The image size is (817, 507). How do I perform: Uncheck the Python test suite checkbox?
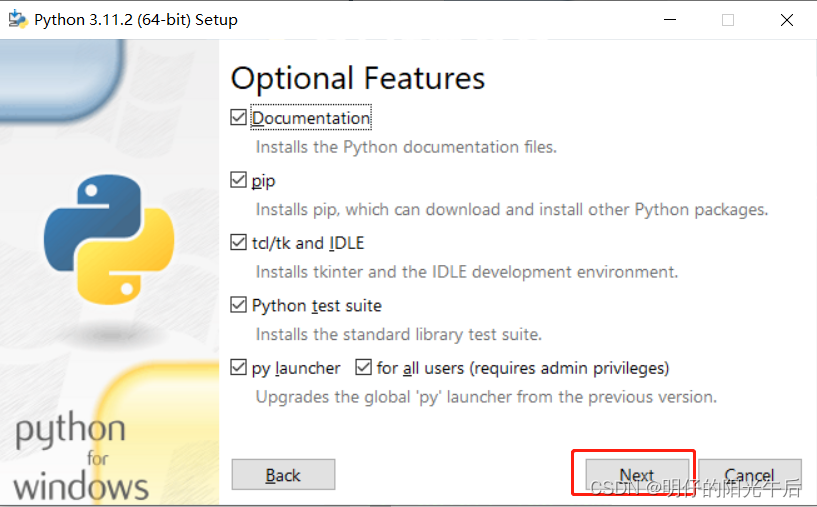point(238,305)
